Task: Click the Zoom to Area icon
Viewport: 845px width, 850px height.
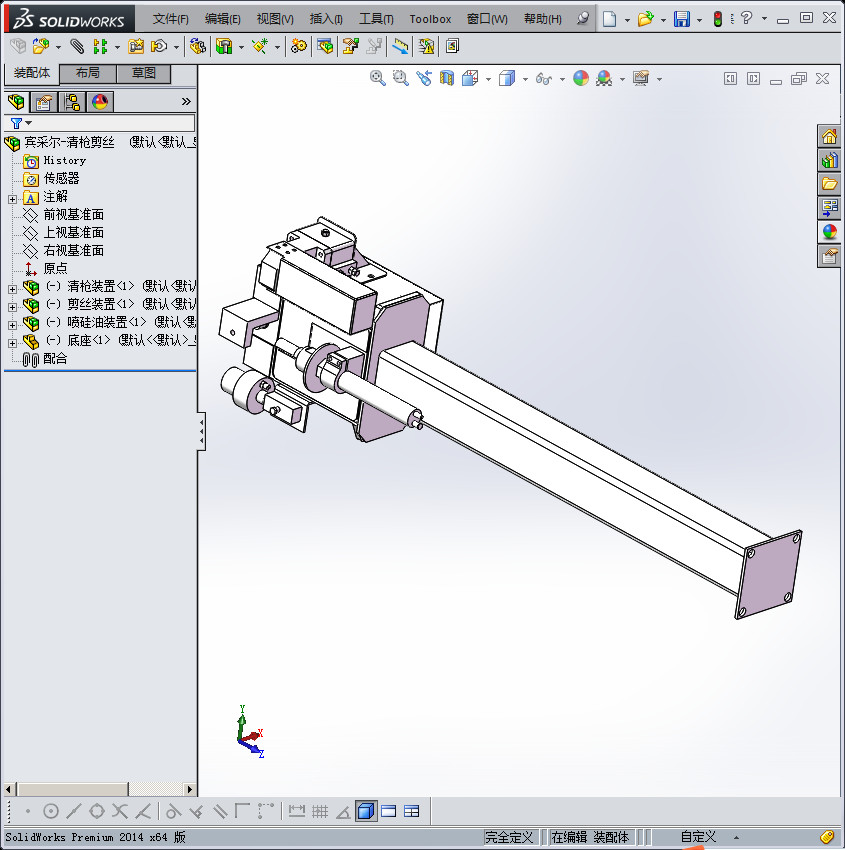Action: pos(401,79)
